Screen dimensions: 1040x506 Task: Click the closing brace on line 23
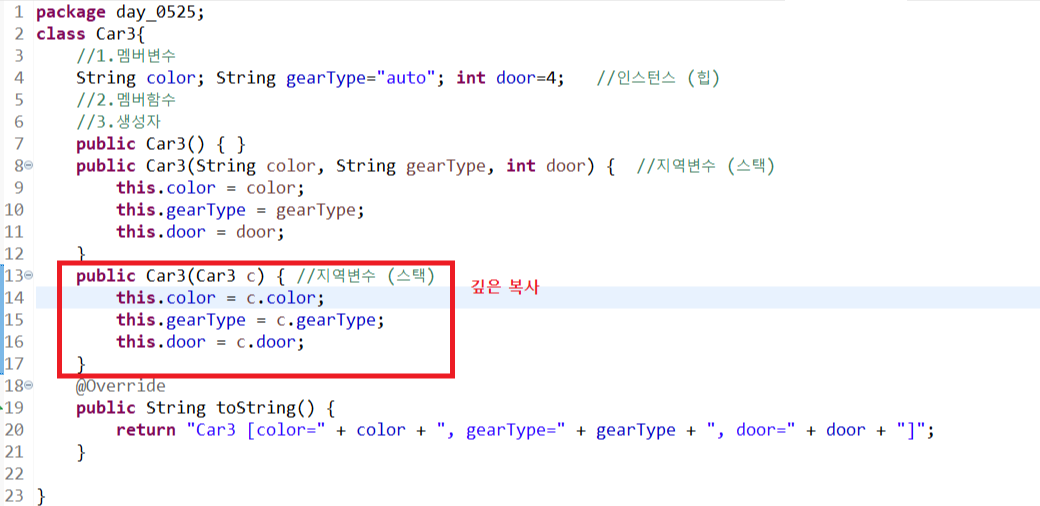point(41,495)
